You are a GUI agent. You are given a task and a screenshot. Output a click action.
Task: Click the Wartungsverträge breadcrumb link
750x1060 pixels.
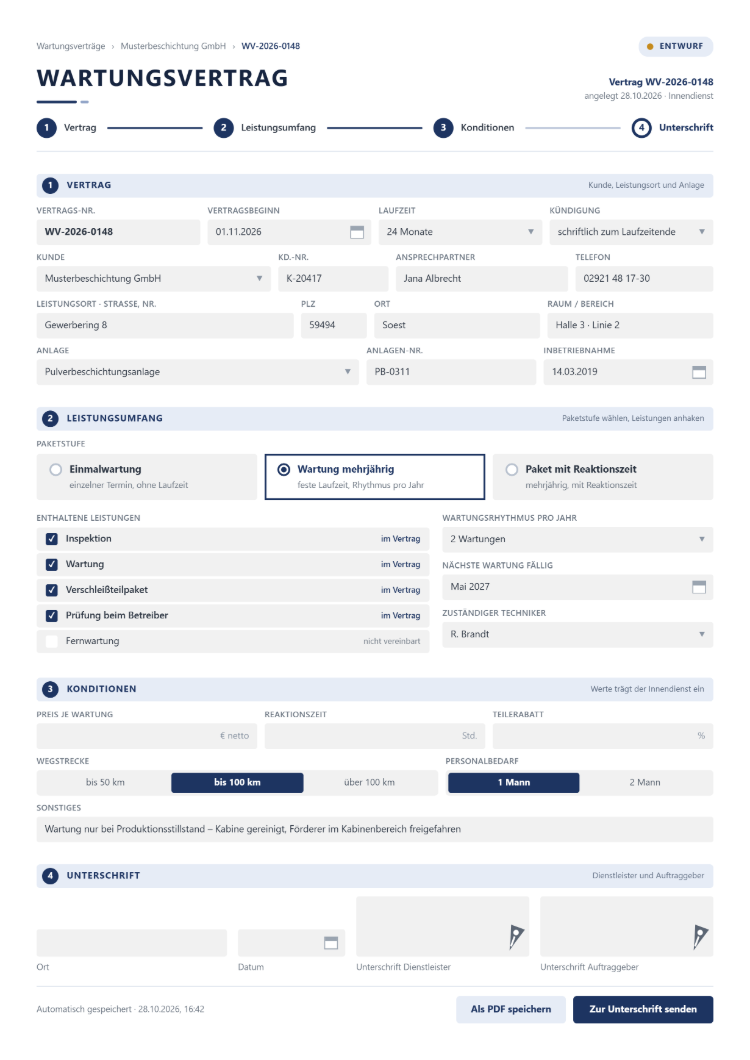[x=71, y=46]
